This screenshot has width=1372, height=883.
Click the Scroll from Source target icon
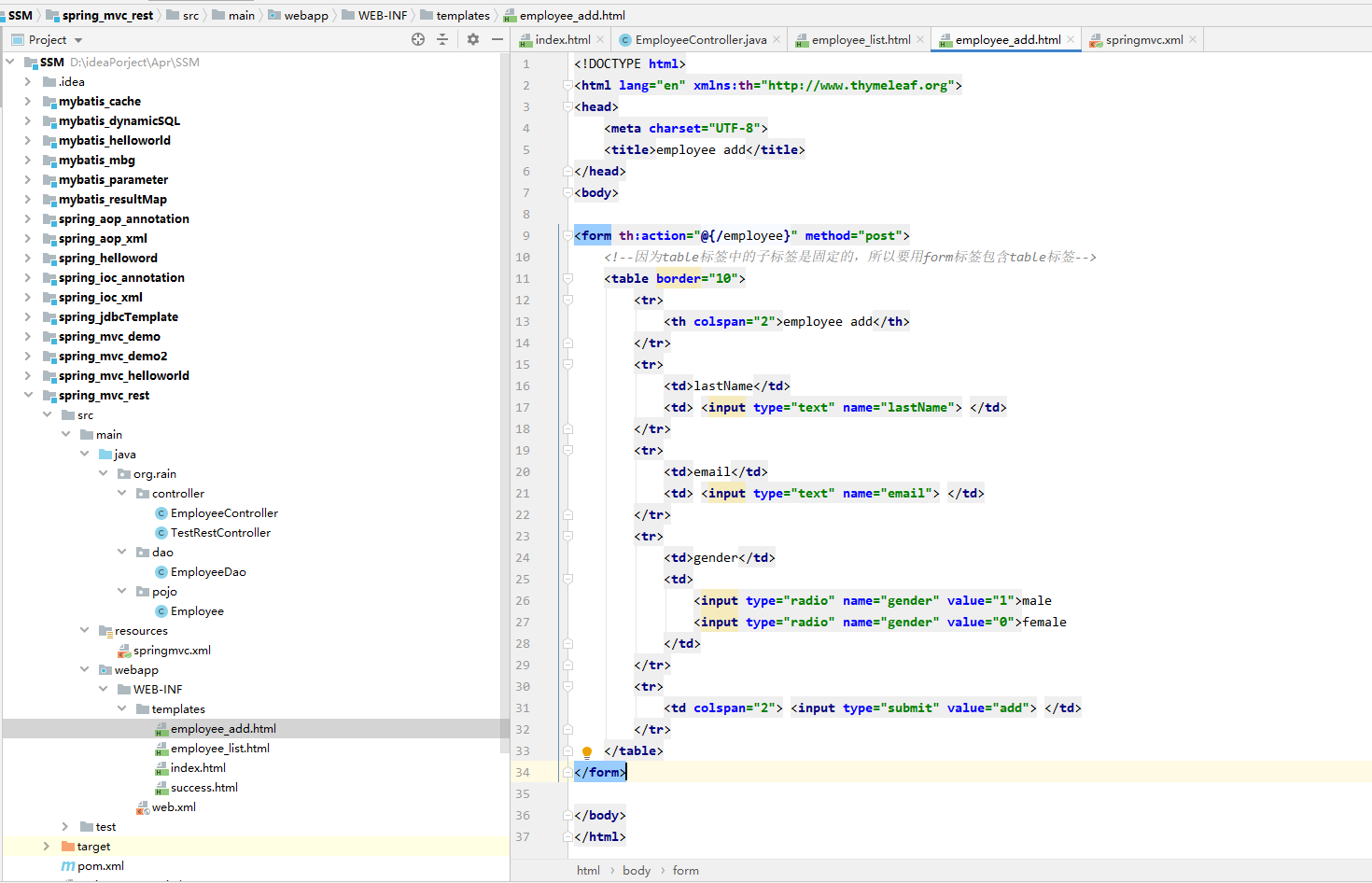pos(417,39)
